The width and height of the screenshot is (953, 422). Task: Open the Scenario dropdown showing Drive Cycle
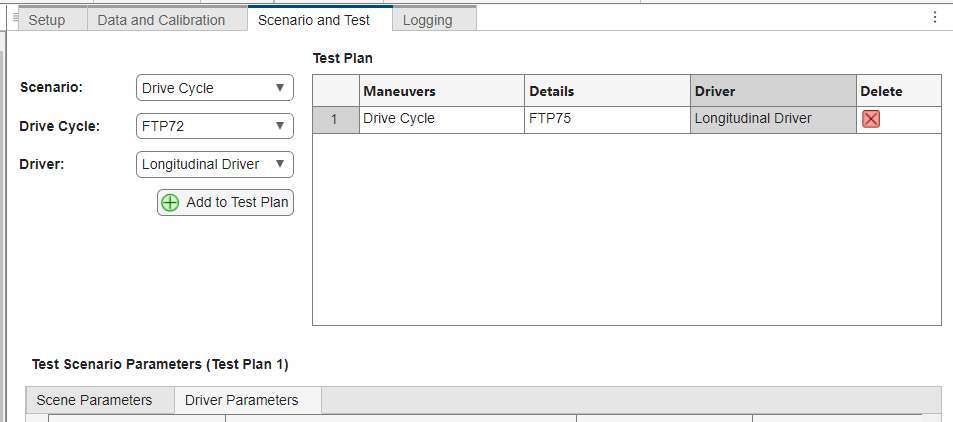[215, 88]
